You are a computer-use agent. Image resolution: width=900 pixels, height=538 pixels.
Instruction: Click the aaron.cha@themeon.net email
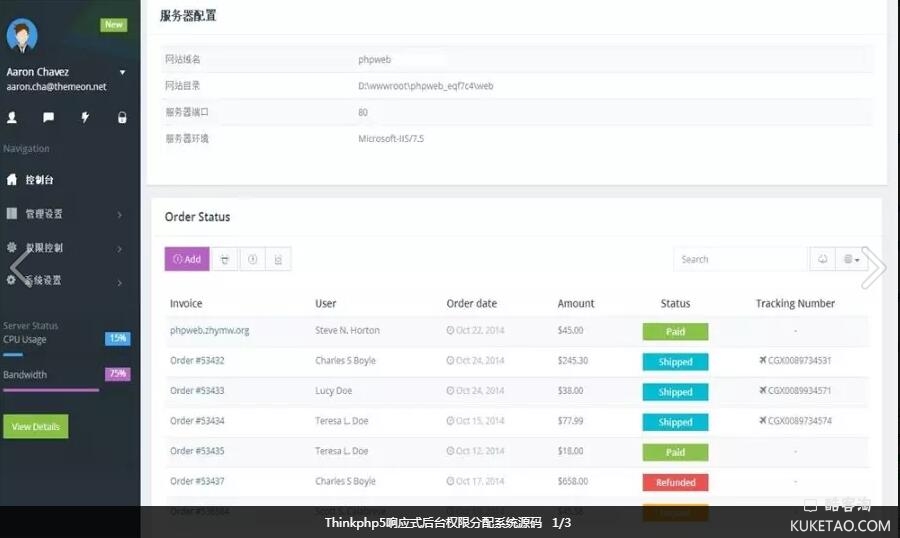click(x=56, y=87)
